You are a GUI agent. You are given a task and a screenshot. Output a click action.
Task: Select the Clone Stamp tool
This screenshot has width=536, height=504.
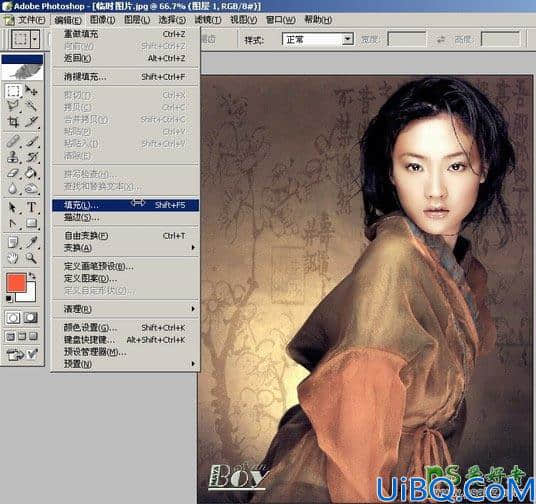(x=13, y=157)
